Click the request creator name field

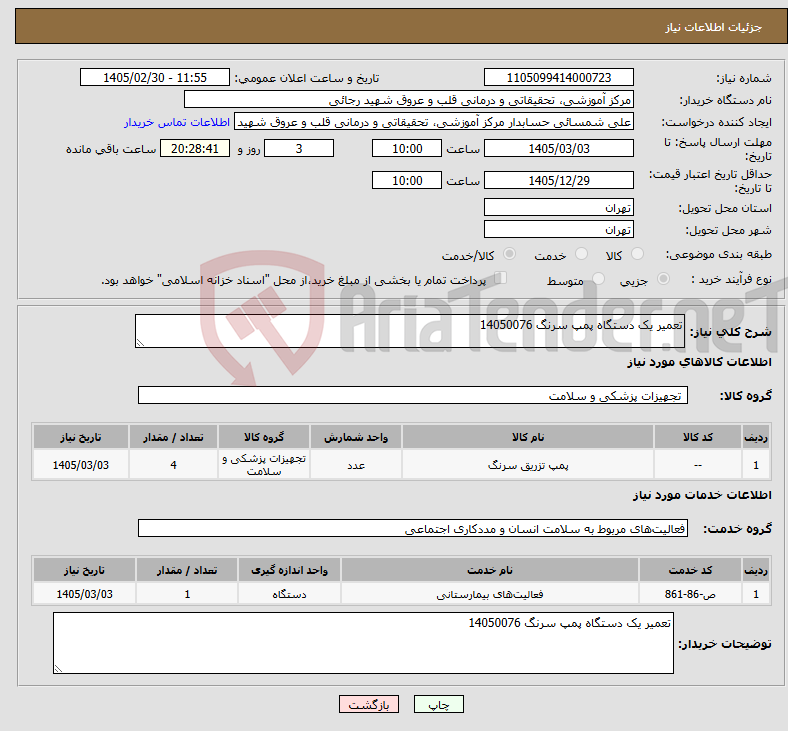pos(434,122)
